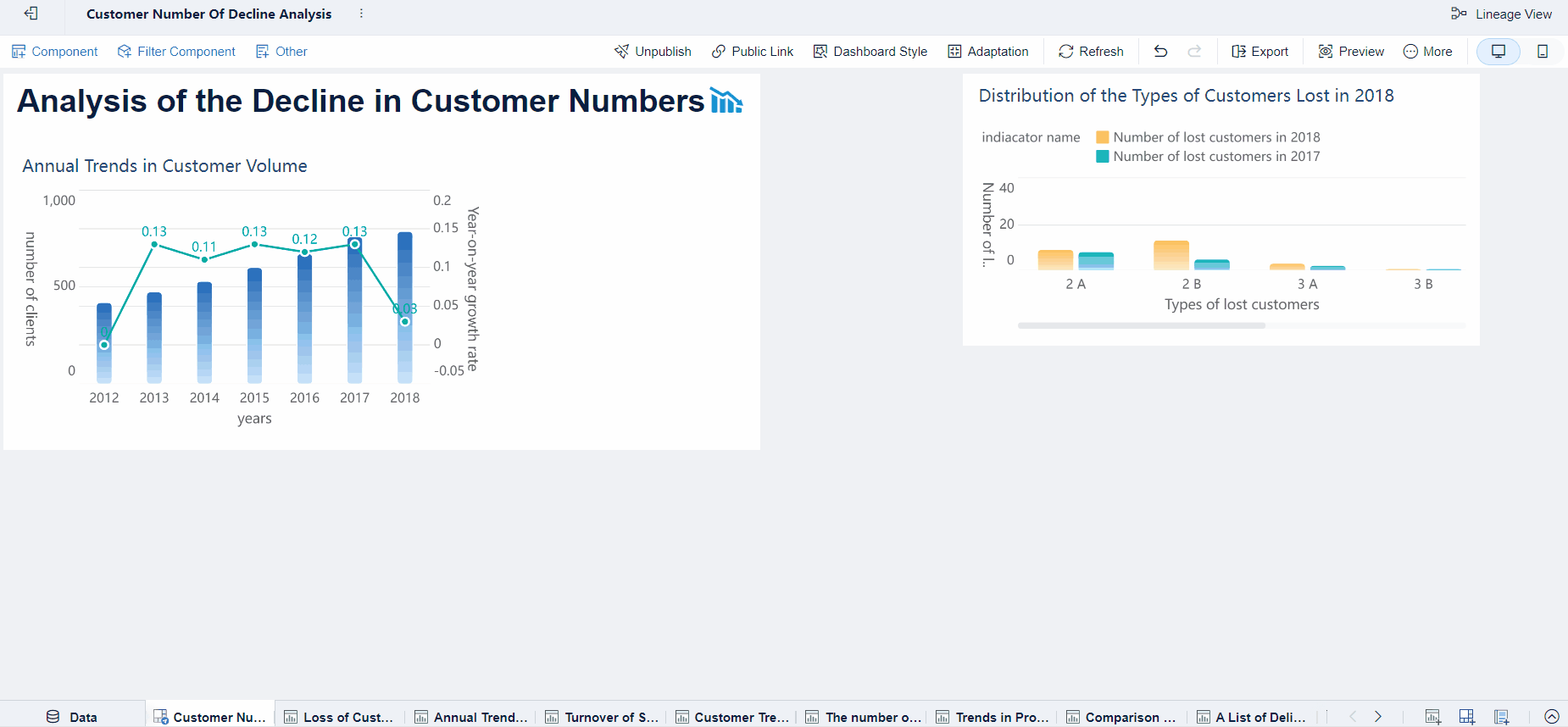Toggle 'Number of lost customers in 2018' legend
The height and width of the screenshot is (727, 1568).
pyautogui.click(x=1209, y=137)
